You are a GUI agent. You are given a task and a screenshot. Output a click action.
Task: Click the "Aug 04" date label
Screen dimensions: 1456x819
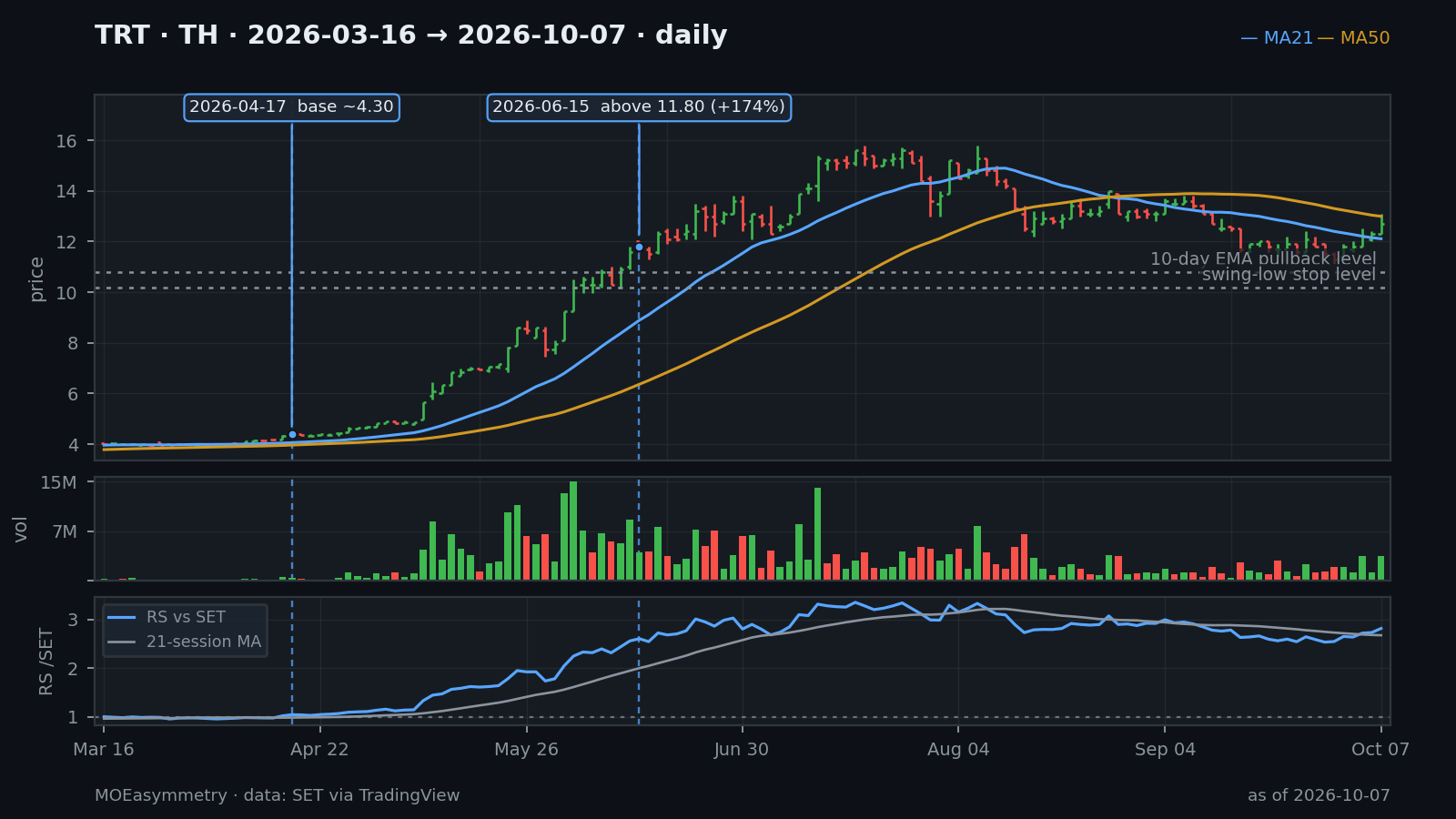(x=958, y=749)
